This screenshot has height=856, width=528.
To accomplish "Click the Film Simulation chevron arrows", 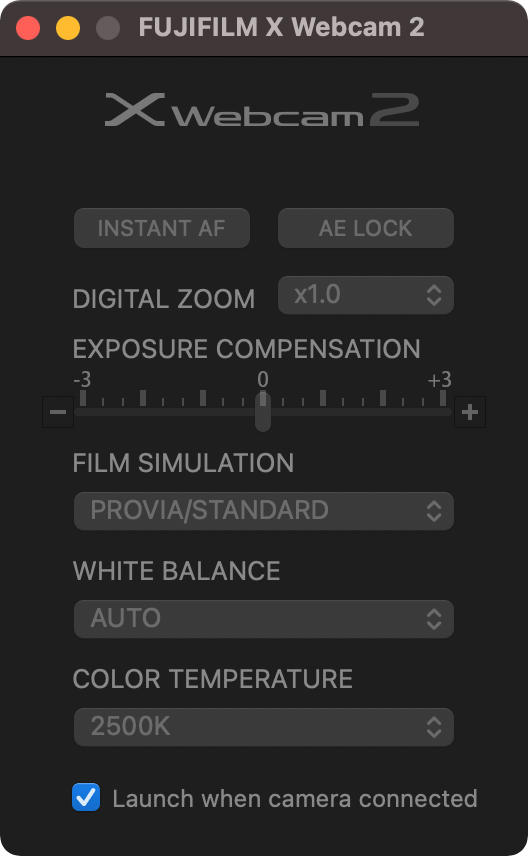I will 434,511.
